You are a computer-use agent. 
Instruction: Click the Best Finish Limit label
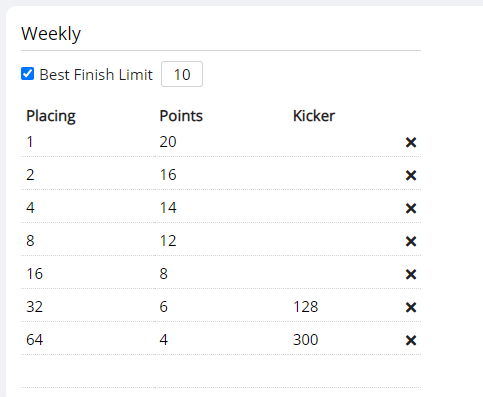tap(96, 74)
